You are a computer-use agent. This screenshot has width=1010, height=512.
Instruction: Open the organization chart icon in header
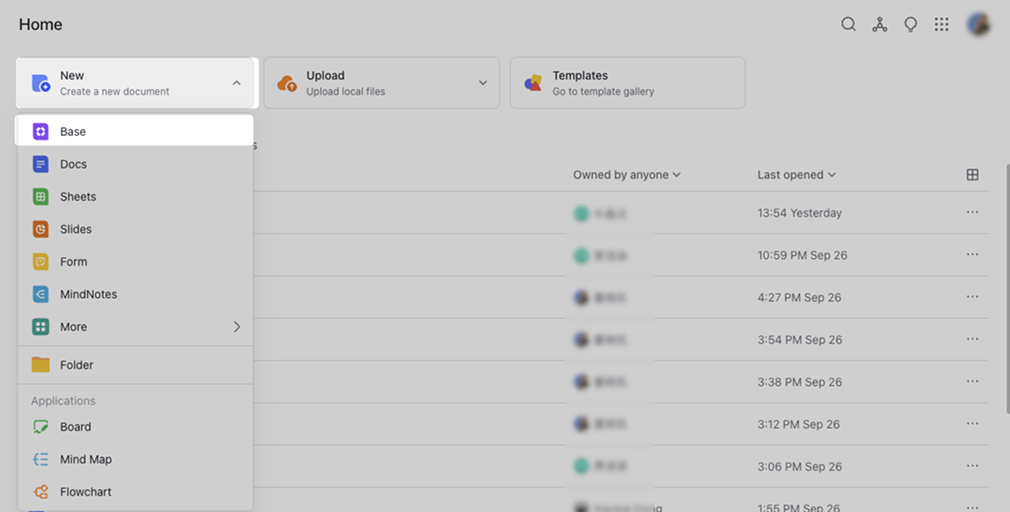click(879, 25)
